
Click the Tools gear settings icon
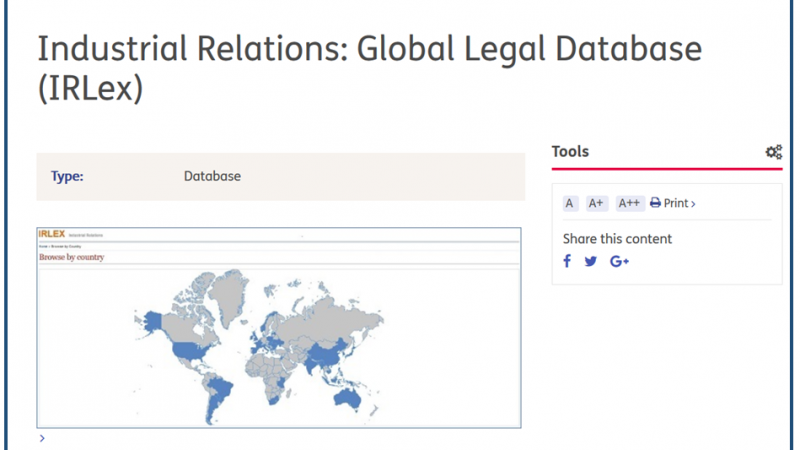coord(773,152)
